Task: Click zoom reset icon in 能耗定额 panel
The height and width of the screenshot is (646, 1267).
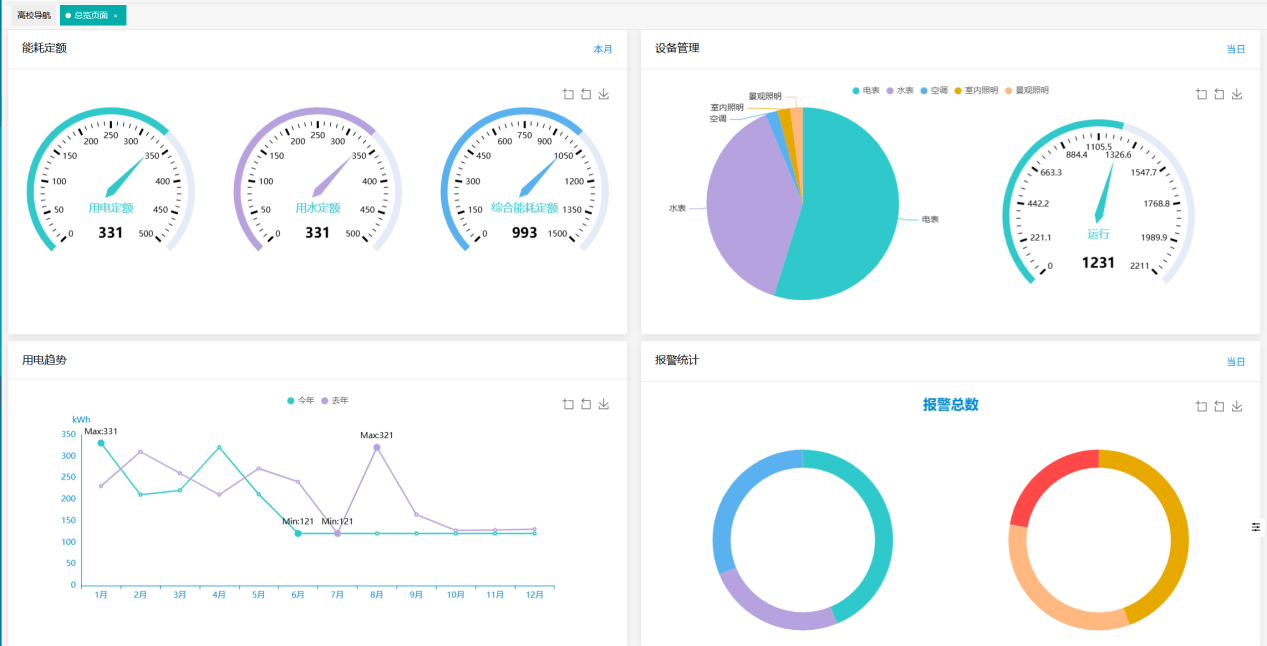Action: (586, 94)
